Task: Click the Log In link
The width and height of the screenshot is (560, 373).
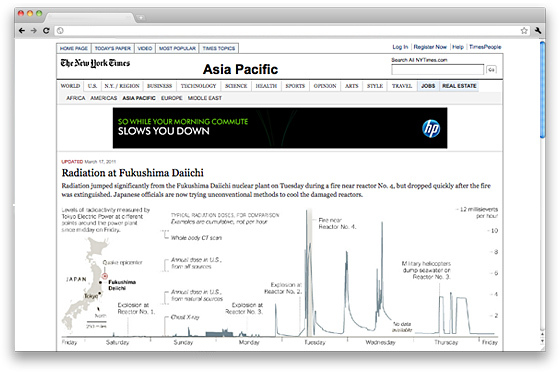Action: pyautogui.click(x=400, y=47)
